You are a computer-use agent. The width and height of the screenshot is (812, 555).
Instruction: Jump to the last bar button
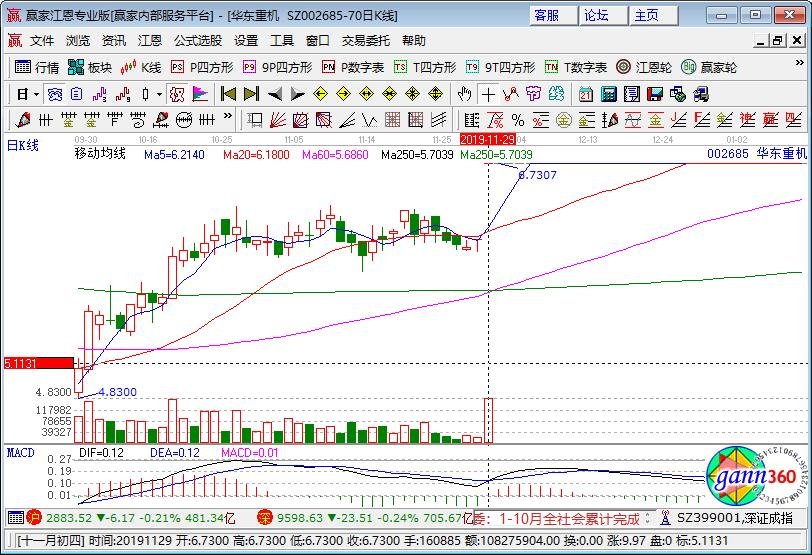tap(251, 94)
